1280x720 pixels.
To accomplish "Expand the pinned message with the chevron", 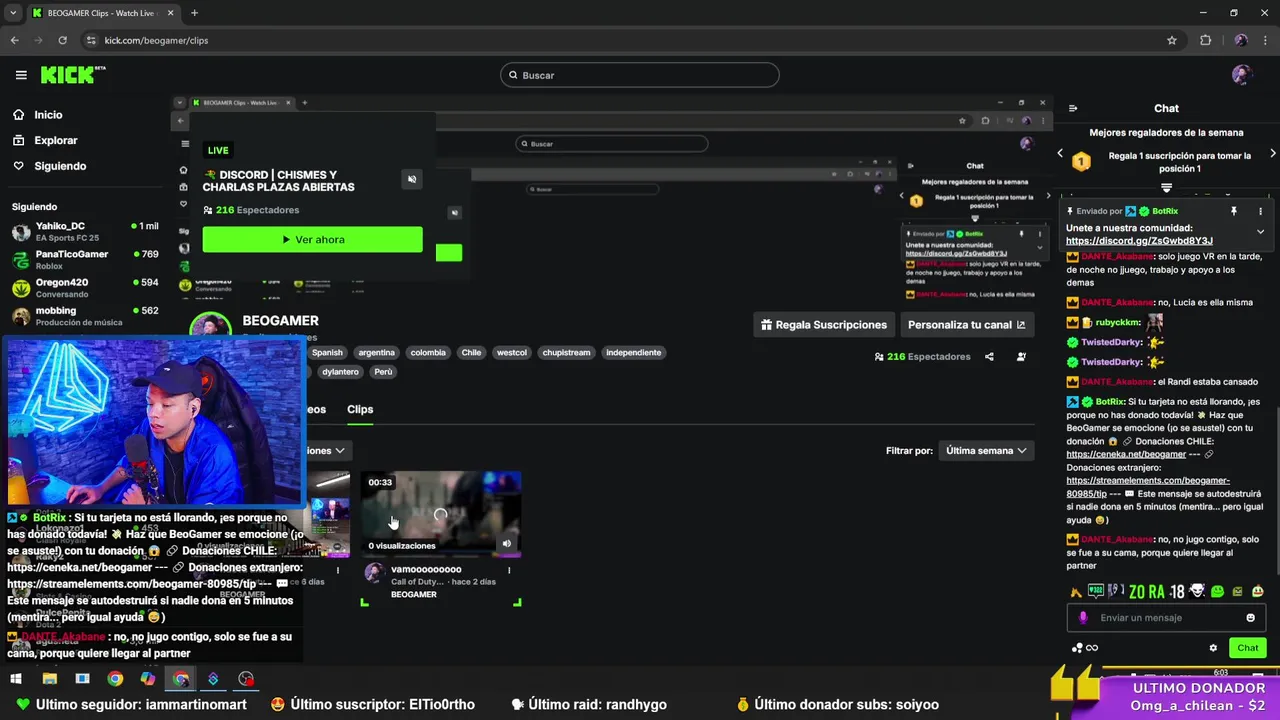I will (x=1260, y=232).
